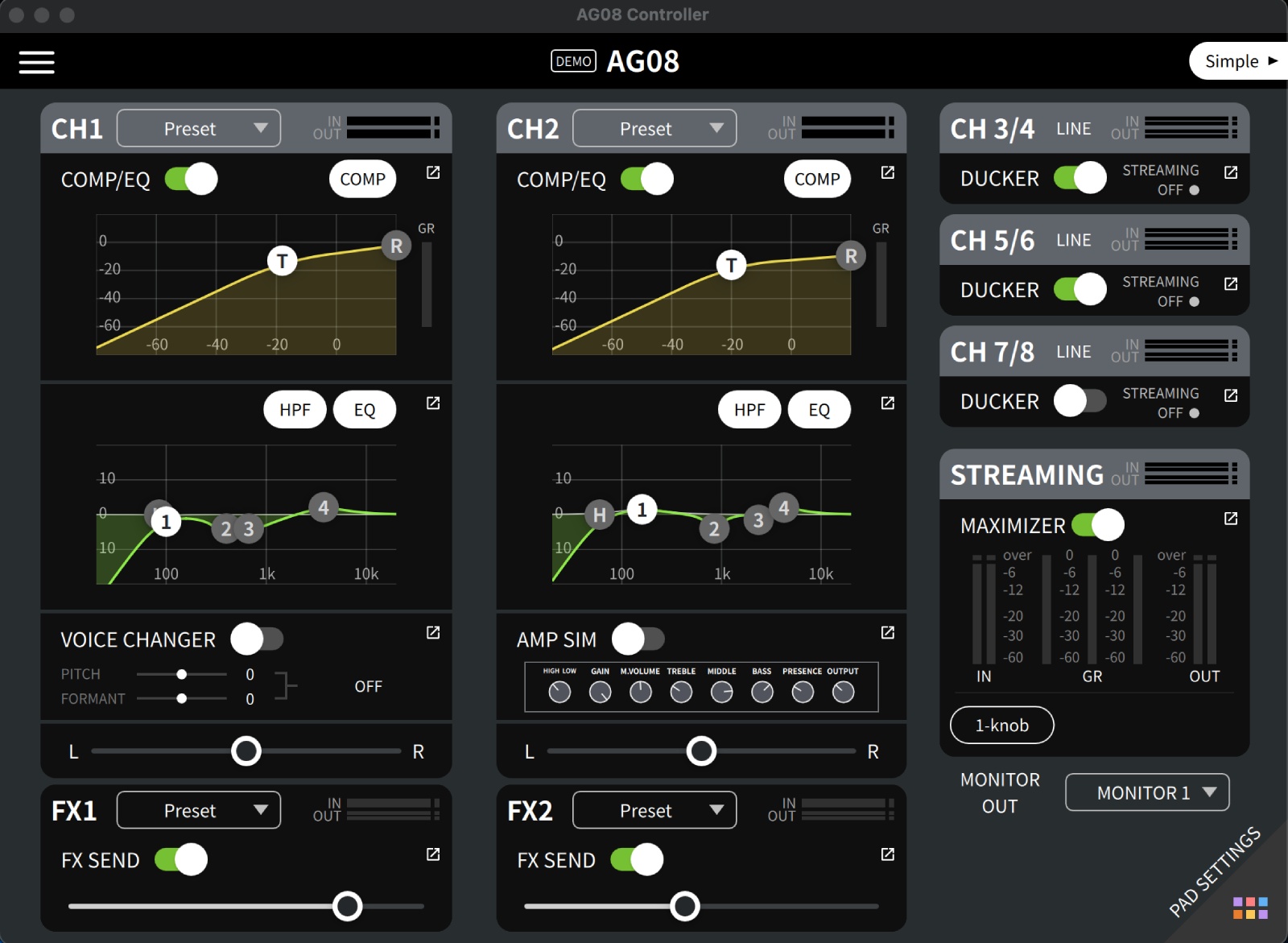Click CH2 EQ button
The height and width of the screenshot is (943, 1288).
(x=819, y=410)
